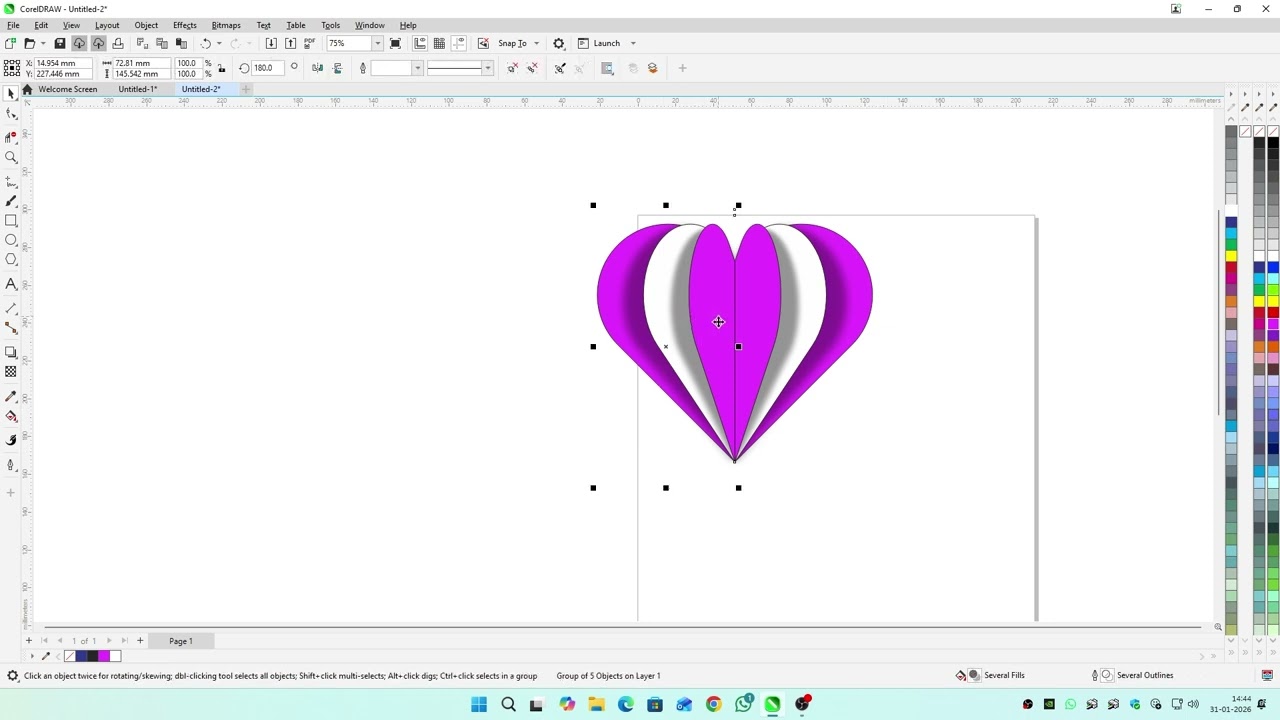Toggle Show Rulers button
1280x720 pixels.
[x=420, y=43]
